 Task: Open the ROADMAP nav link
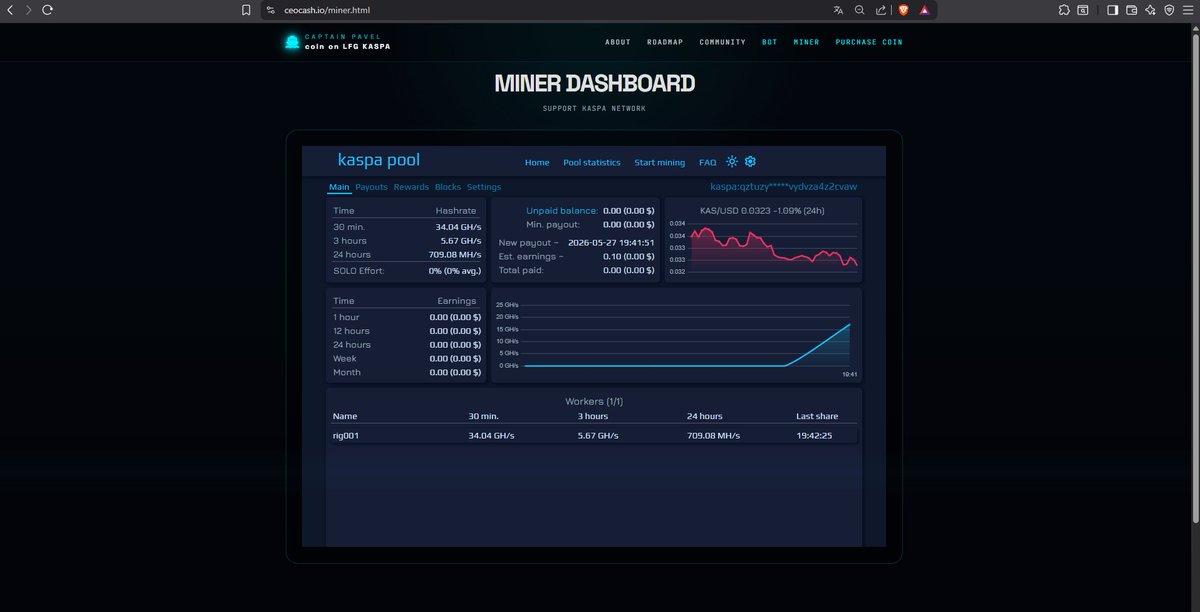point(665,42)
